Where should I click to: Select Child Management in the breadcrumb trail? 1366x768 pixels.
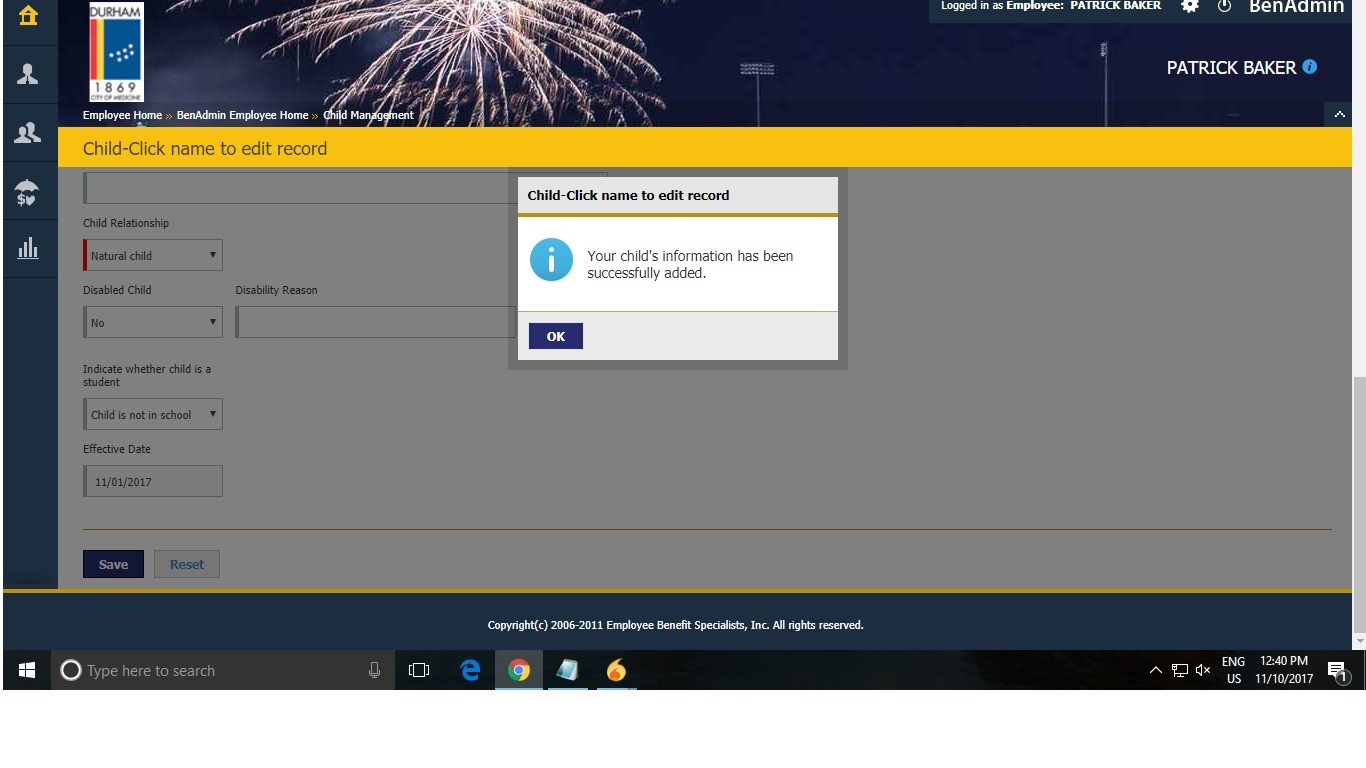(x=368, y=115)
